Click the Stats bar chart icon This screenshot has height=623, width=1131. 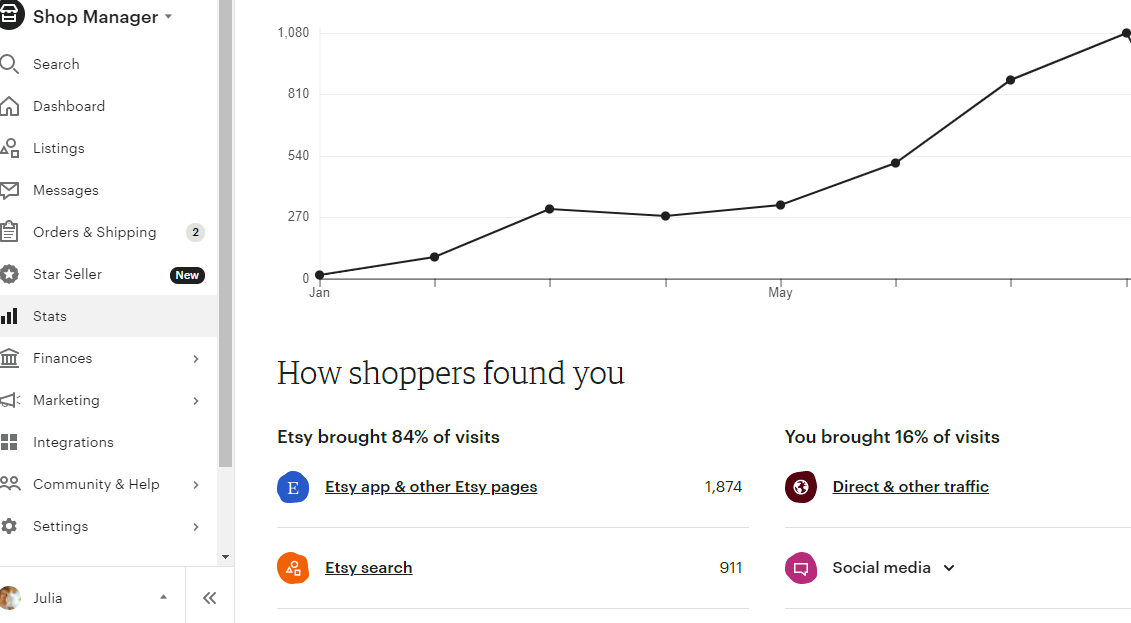(9, 316)
